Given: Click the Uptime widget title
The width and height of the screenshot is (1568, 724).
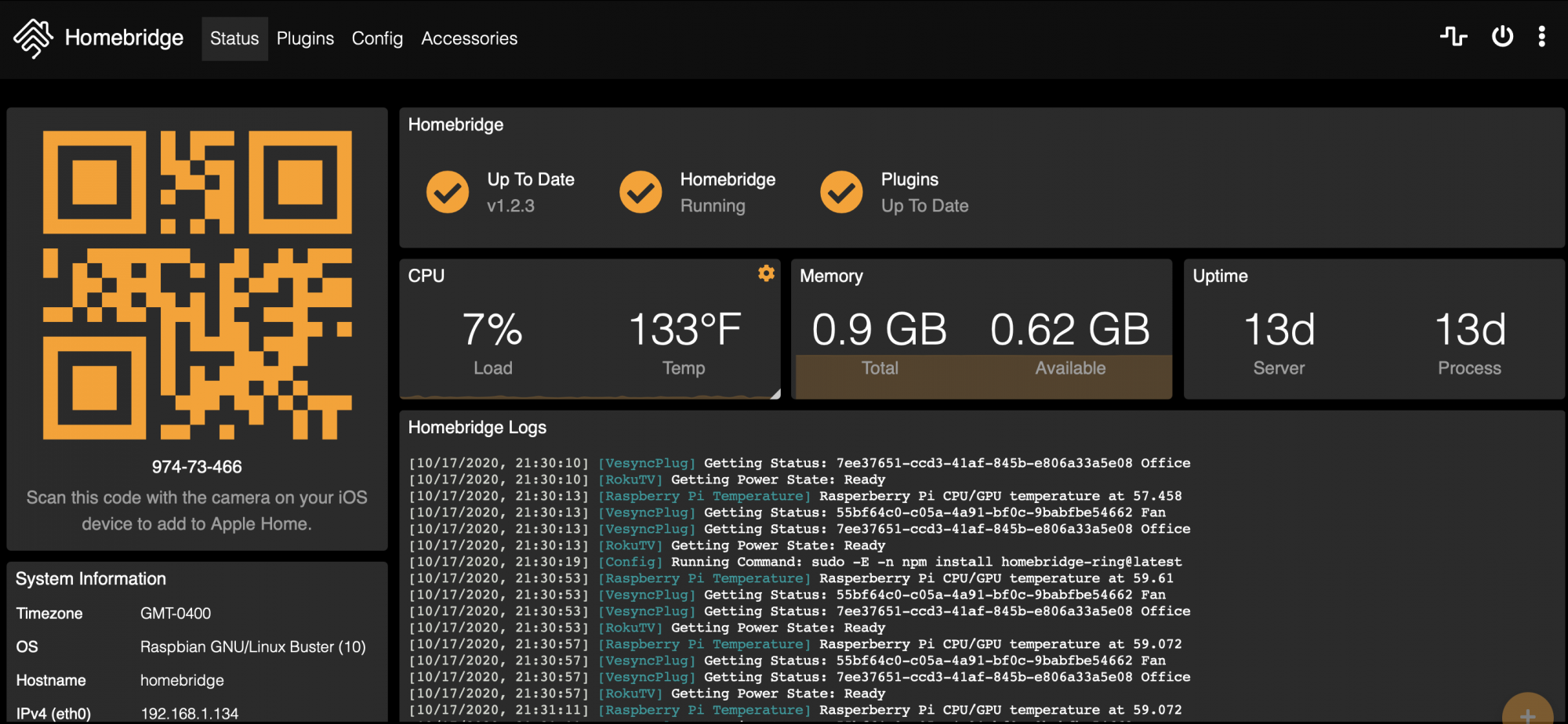Looking at the screenshot, I should pyautogui.click(x=1220, y=276).
